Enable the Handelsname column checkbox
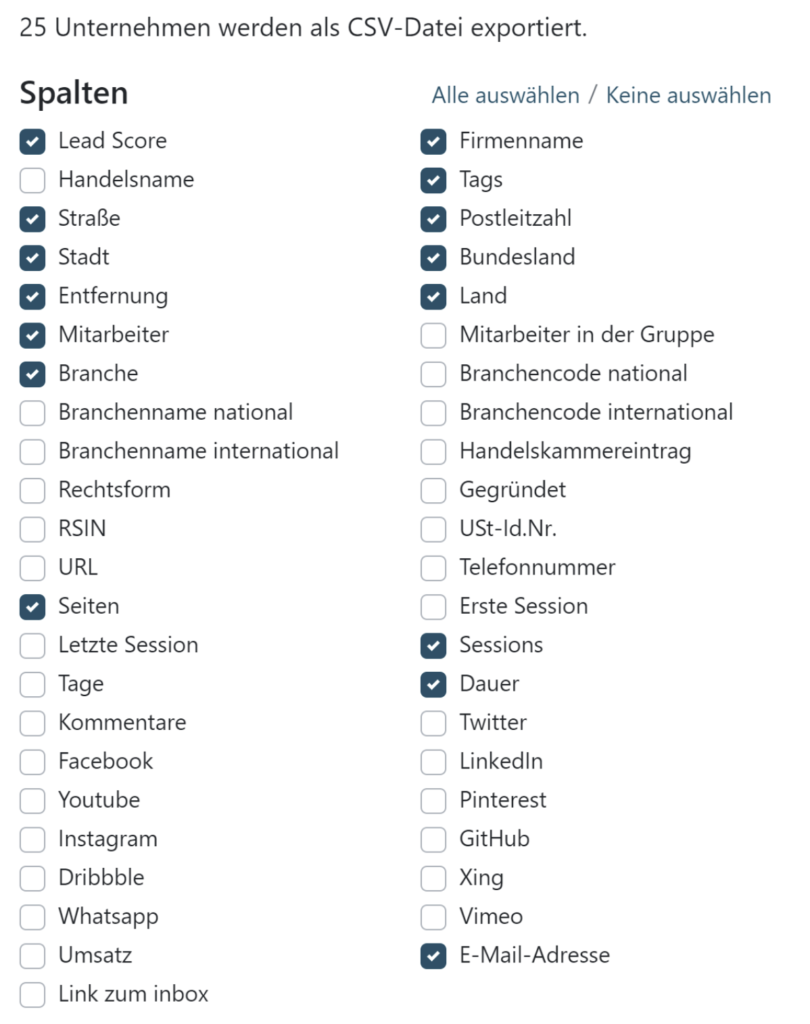 33,180
